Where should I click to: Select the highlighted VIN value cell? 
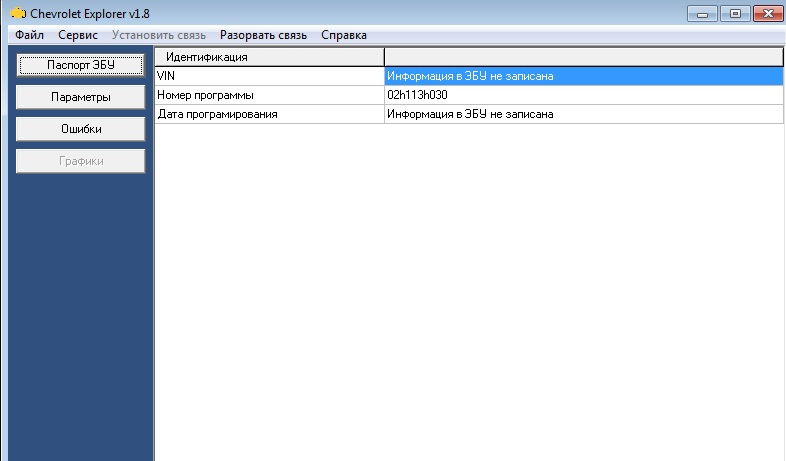[x=583, y=76]
